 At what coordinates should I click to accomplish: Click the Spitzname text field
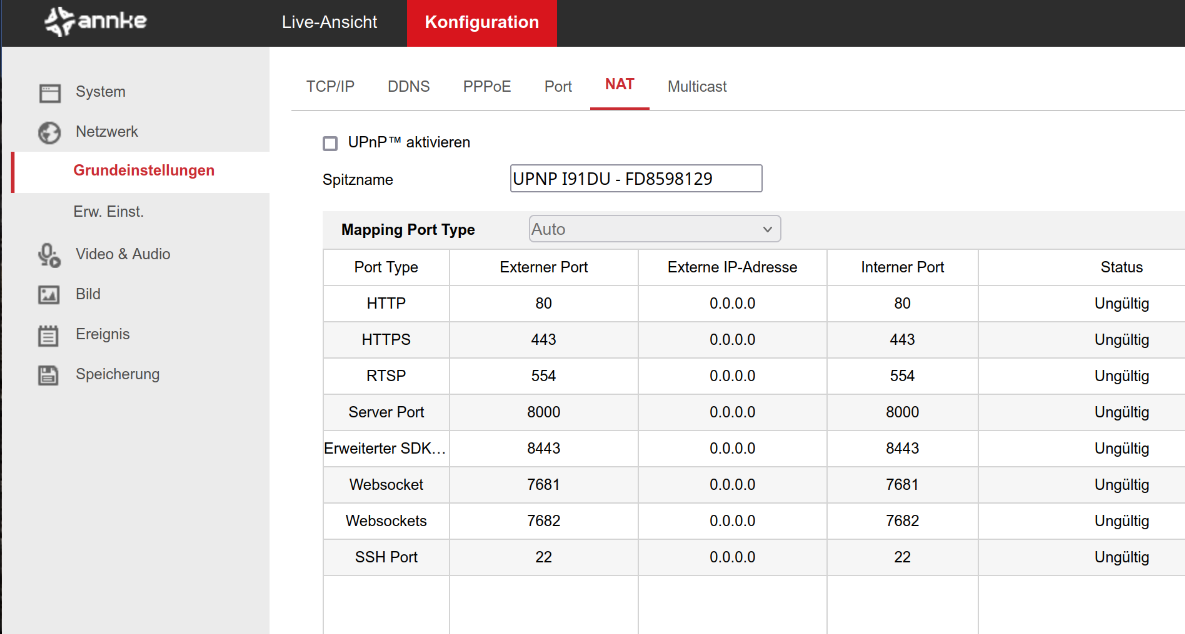tap(635, 179)
